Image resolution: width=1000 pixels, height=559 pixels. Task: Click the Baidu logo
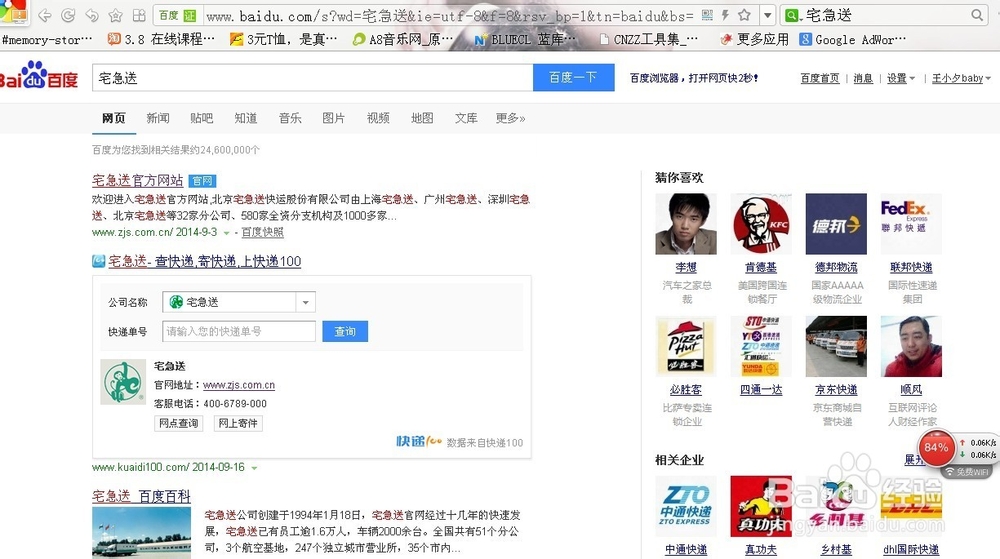click(x=38, y=76)
